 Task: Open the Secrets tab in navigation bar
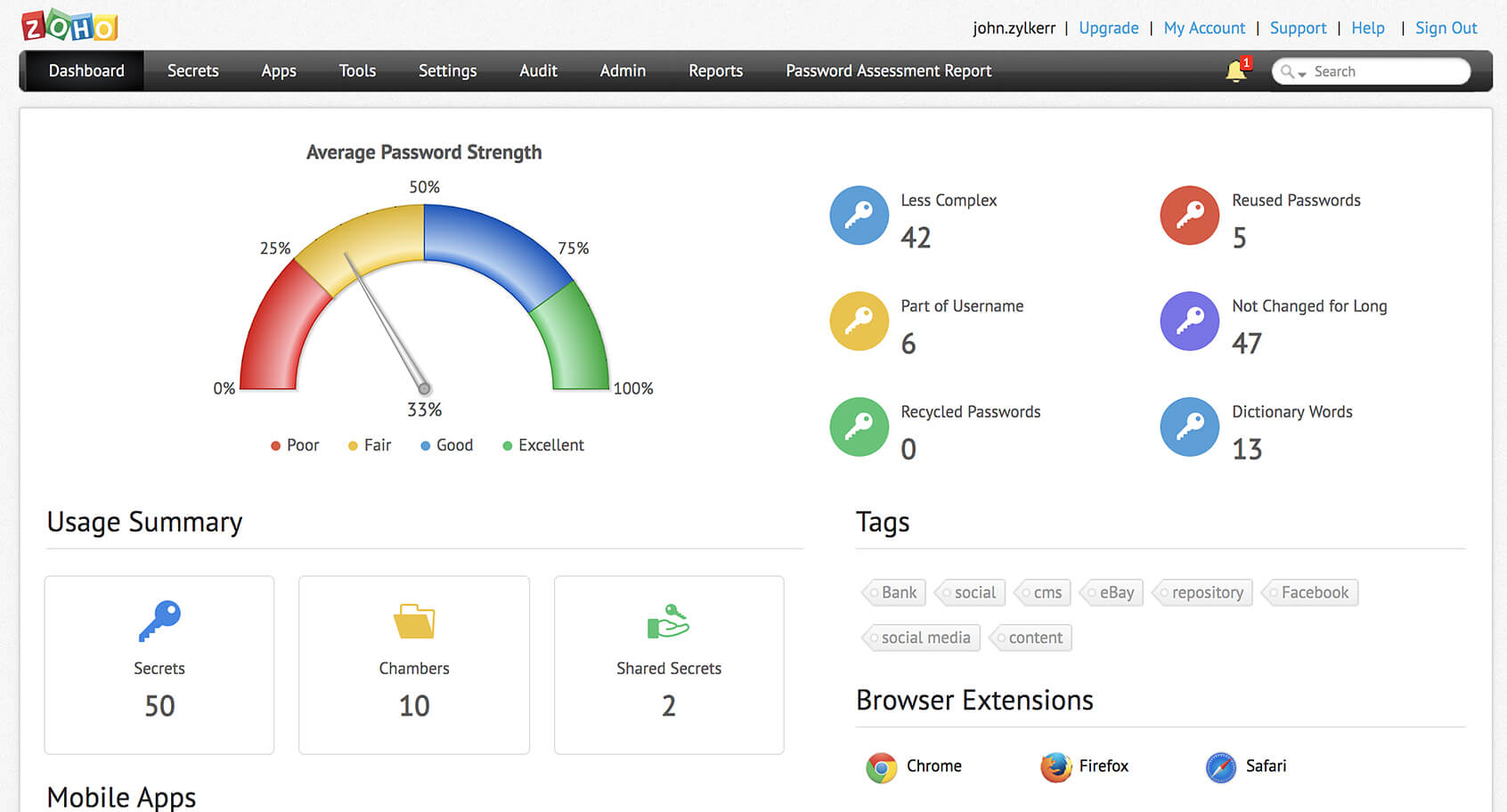click(192, 71)
